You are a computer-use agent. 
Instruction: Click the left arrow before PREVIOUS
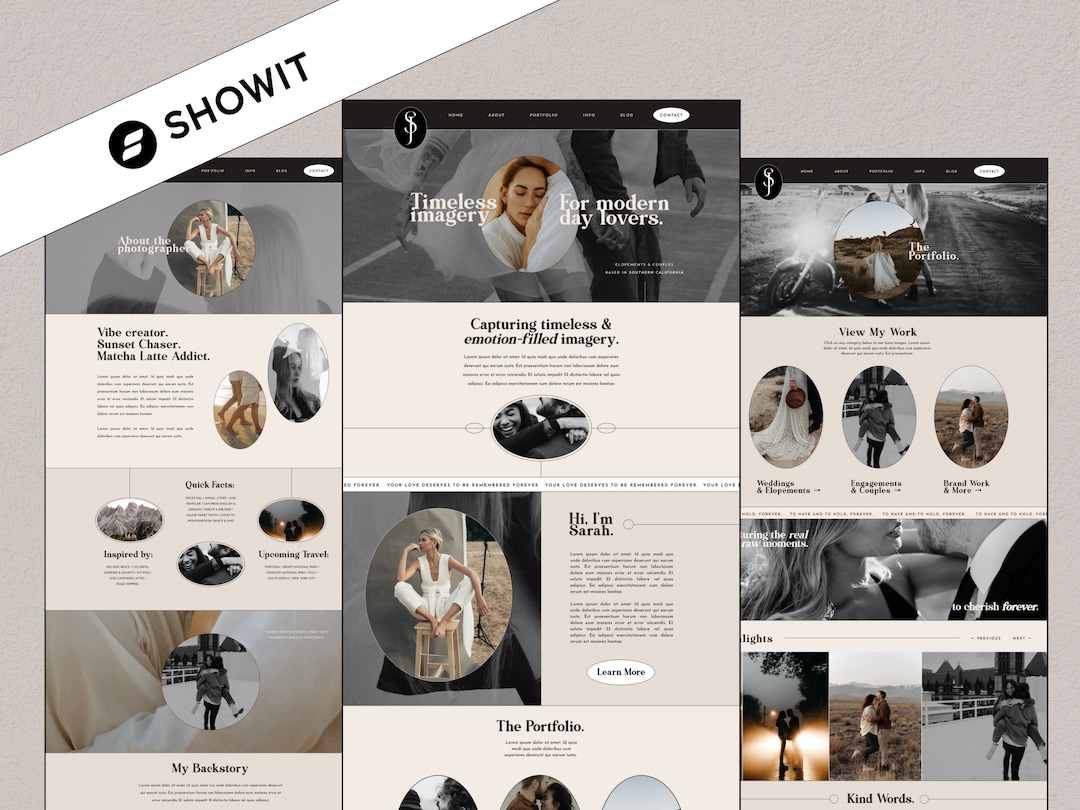(972, 637)
